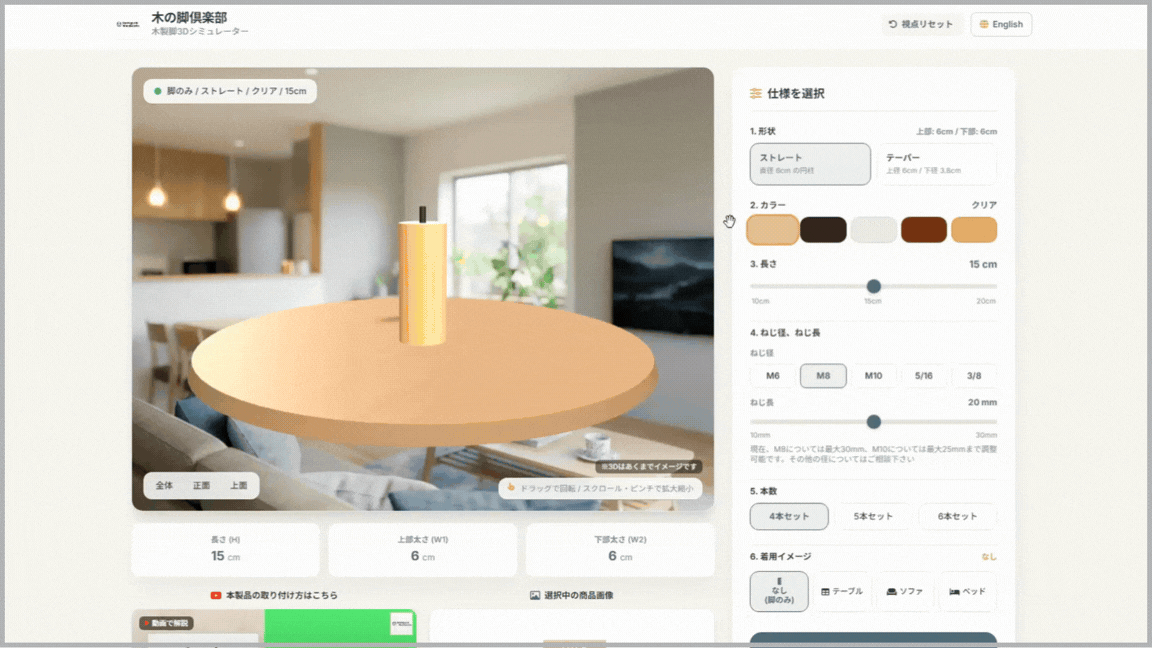Image resolution: width=1152 pixels, height=648 pixels.
Task: Click the 15 cm length value label
Action: [983, 264]
